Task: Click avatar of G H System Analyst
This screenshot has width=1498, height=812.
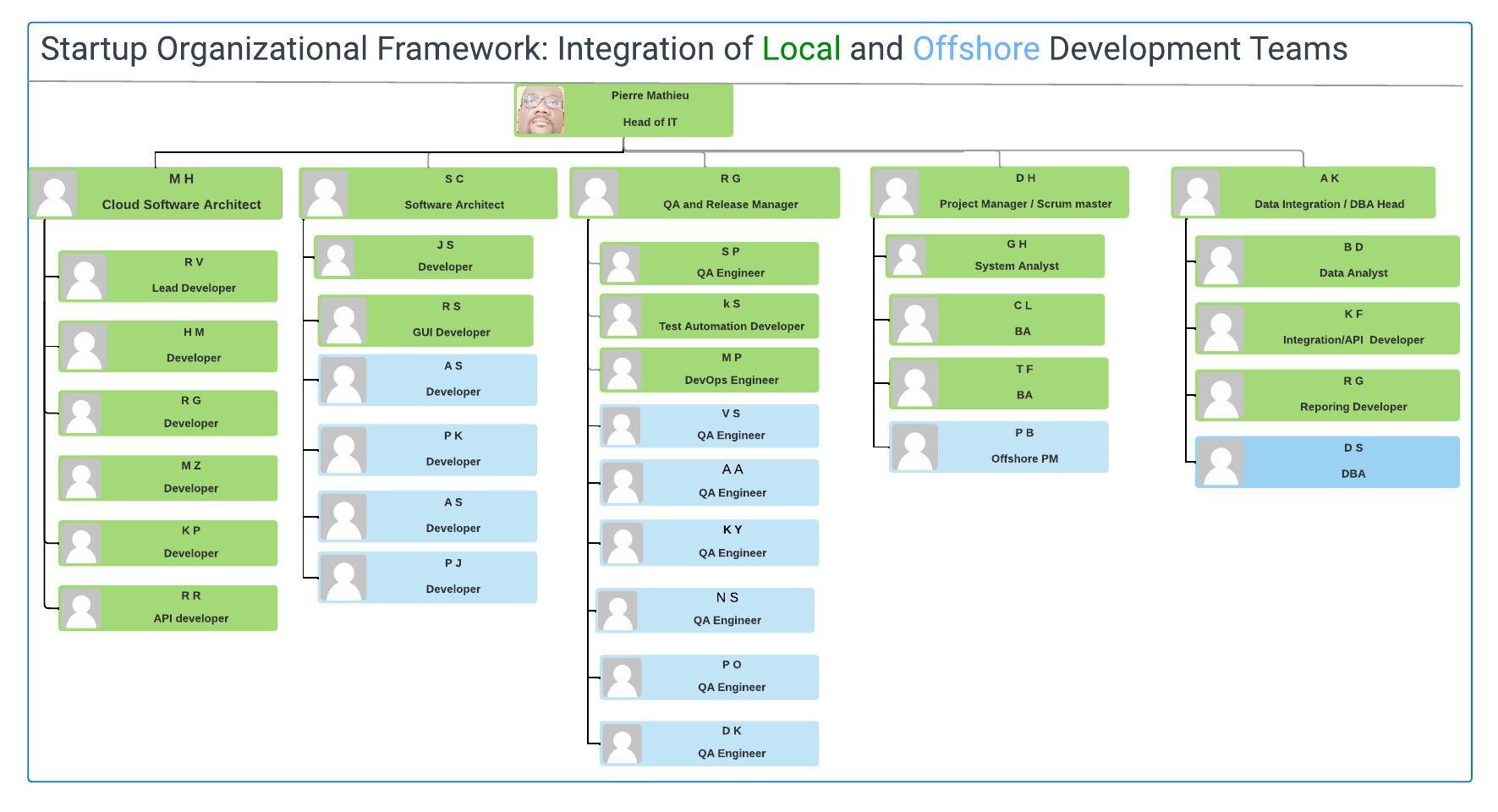Action: (907, 256)
